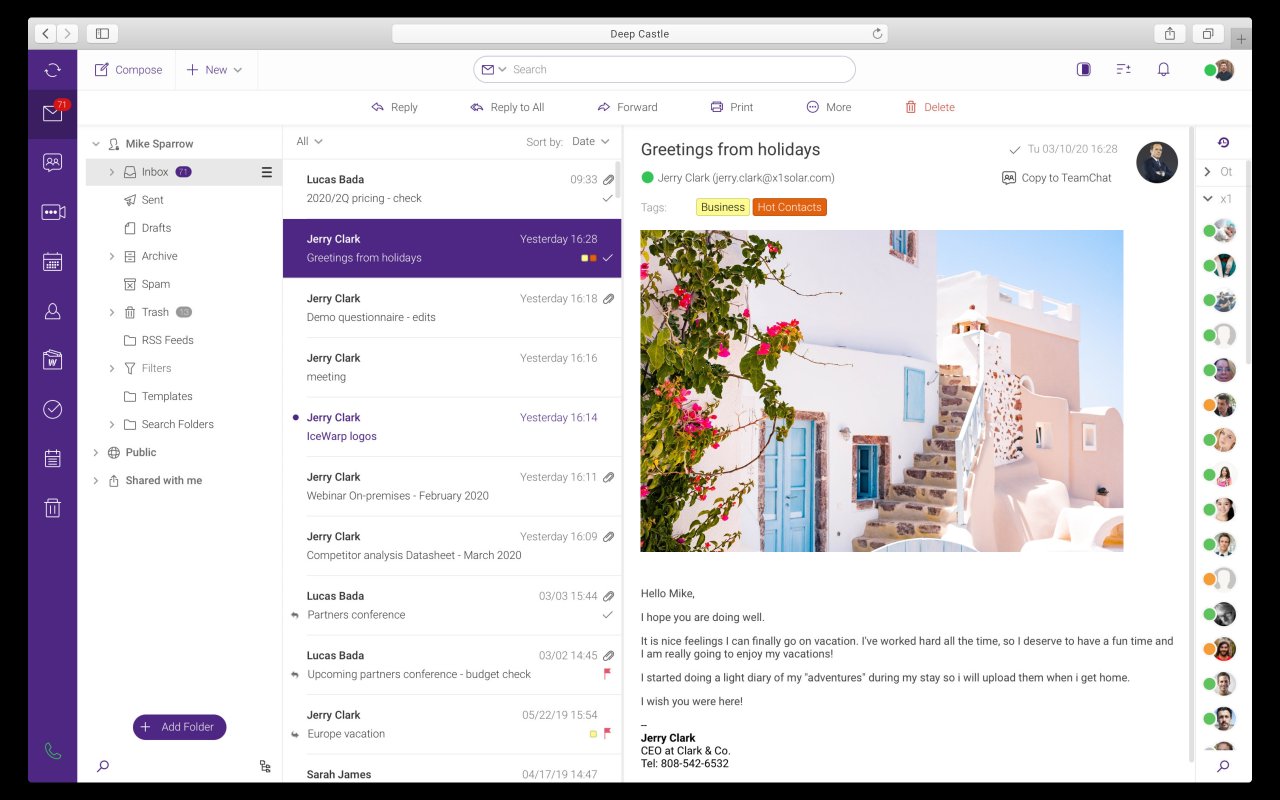Expand Shared with me tree

point(96,480)
